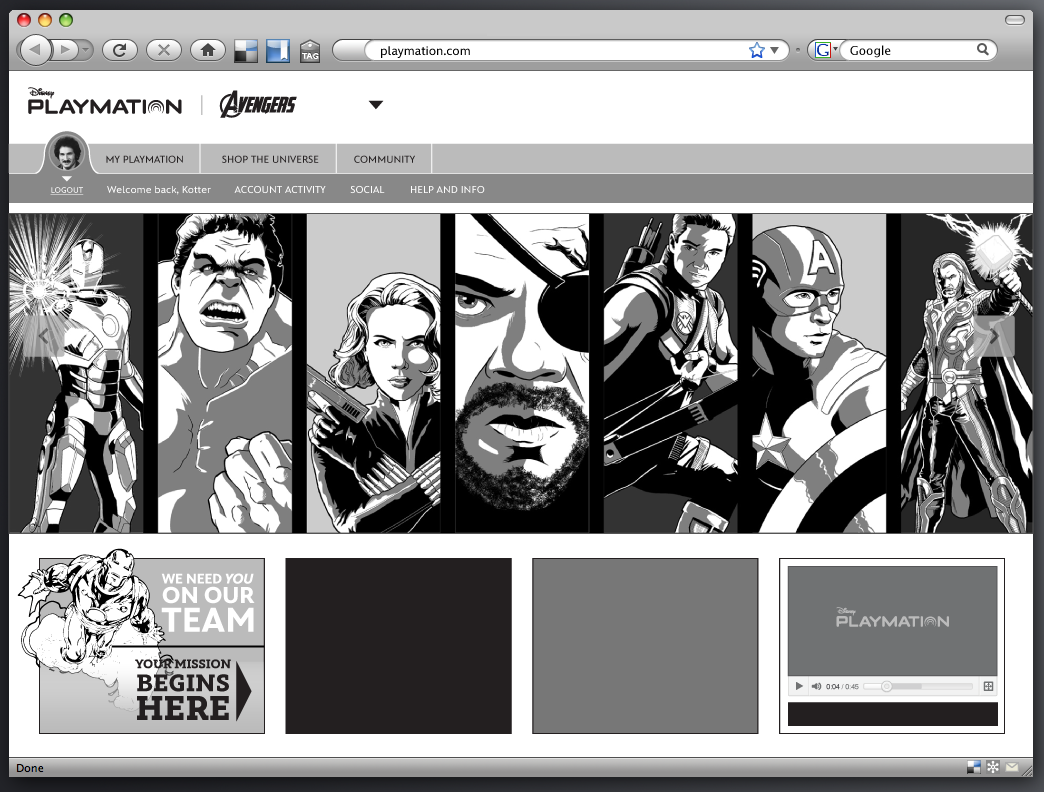
Task: Toggle video fullscreen icon
Action: click(989, 686)
